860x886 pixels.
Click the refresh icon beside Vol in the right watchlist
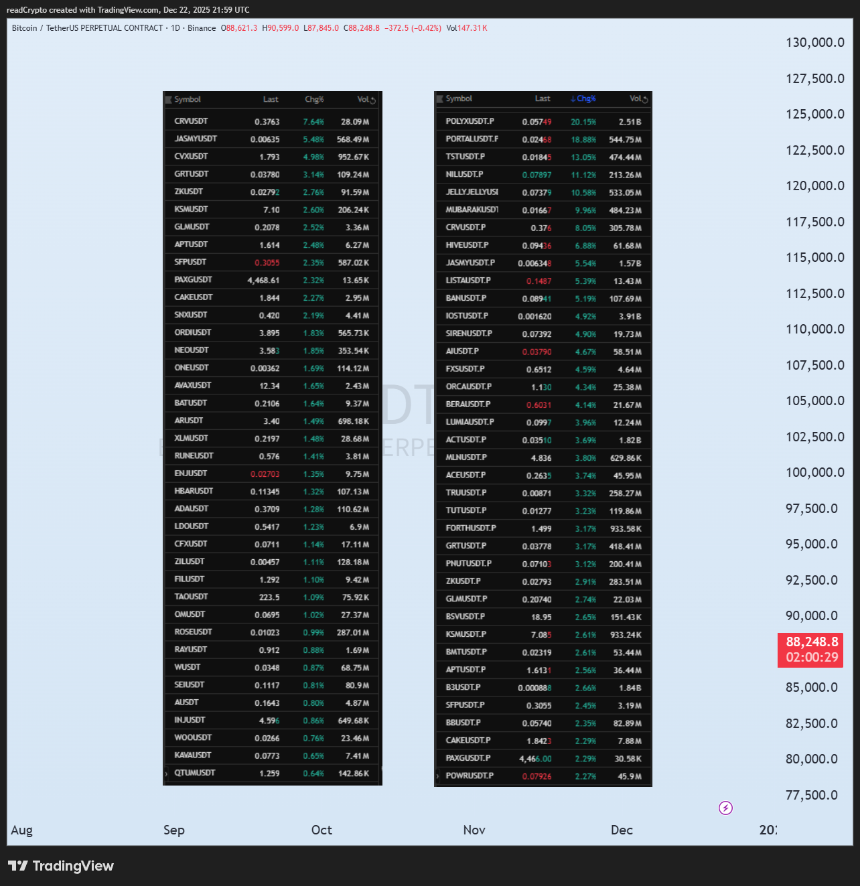(x=645, y=99)
